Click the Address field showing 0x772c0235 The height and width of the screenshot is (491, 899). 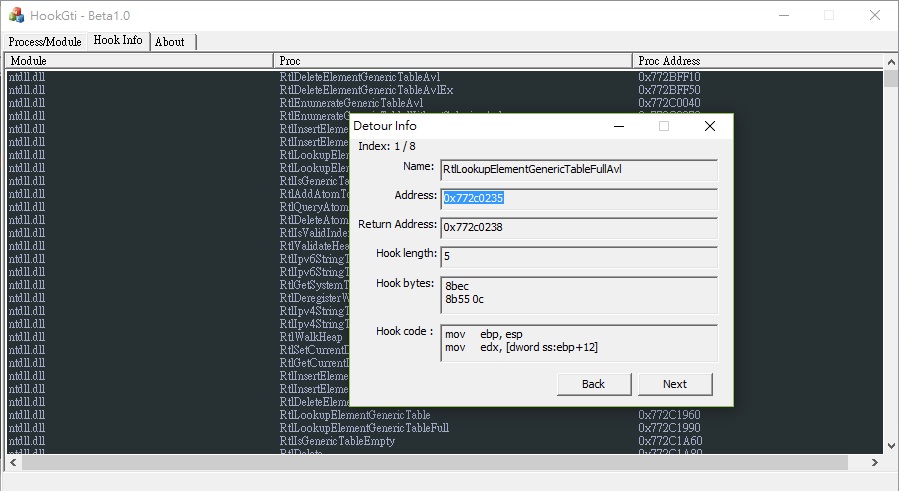[578, 199]
